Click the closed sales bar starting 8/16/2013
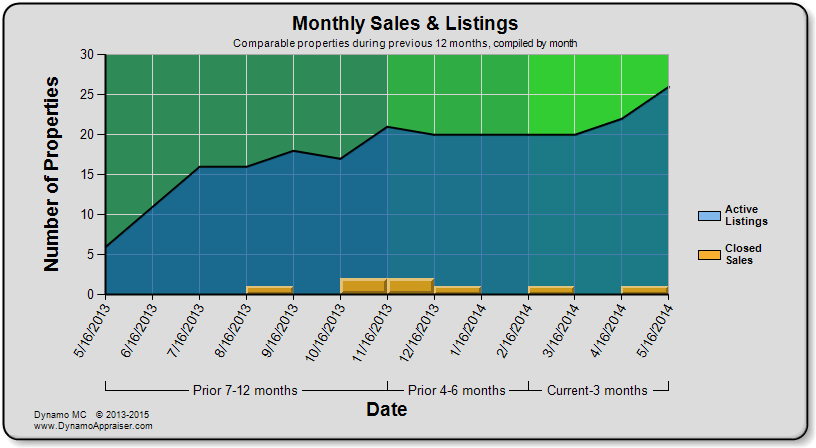 pyautogui.click(x=270, y=290)
